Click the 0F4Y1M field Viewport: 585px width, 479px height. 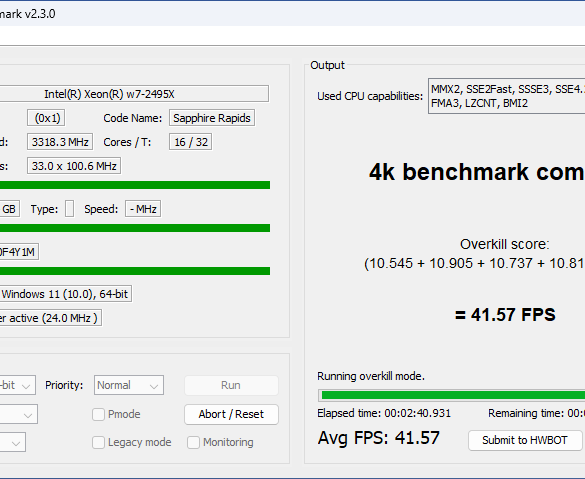19,252
